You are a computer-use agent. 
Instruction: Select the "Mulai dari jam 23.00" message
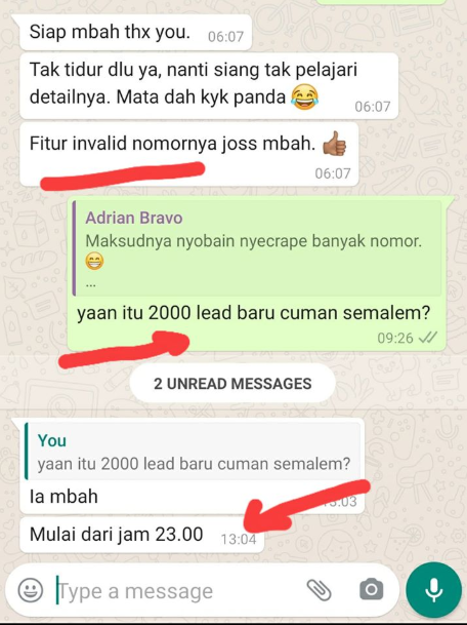click(141, 535)
